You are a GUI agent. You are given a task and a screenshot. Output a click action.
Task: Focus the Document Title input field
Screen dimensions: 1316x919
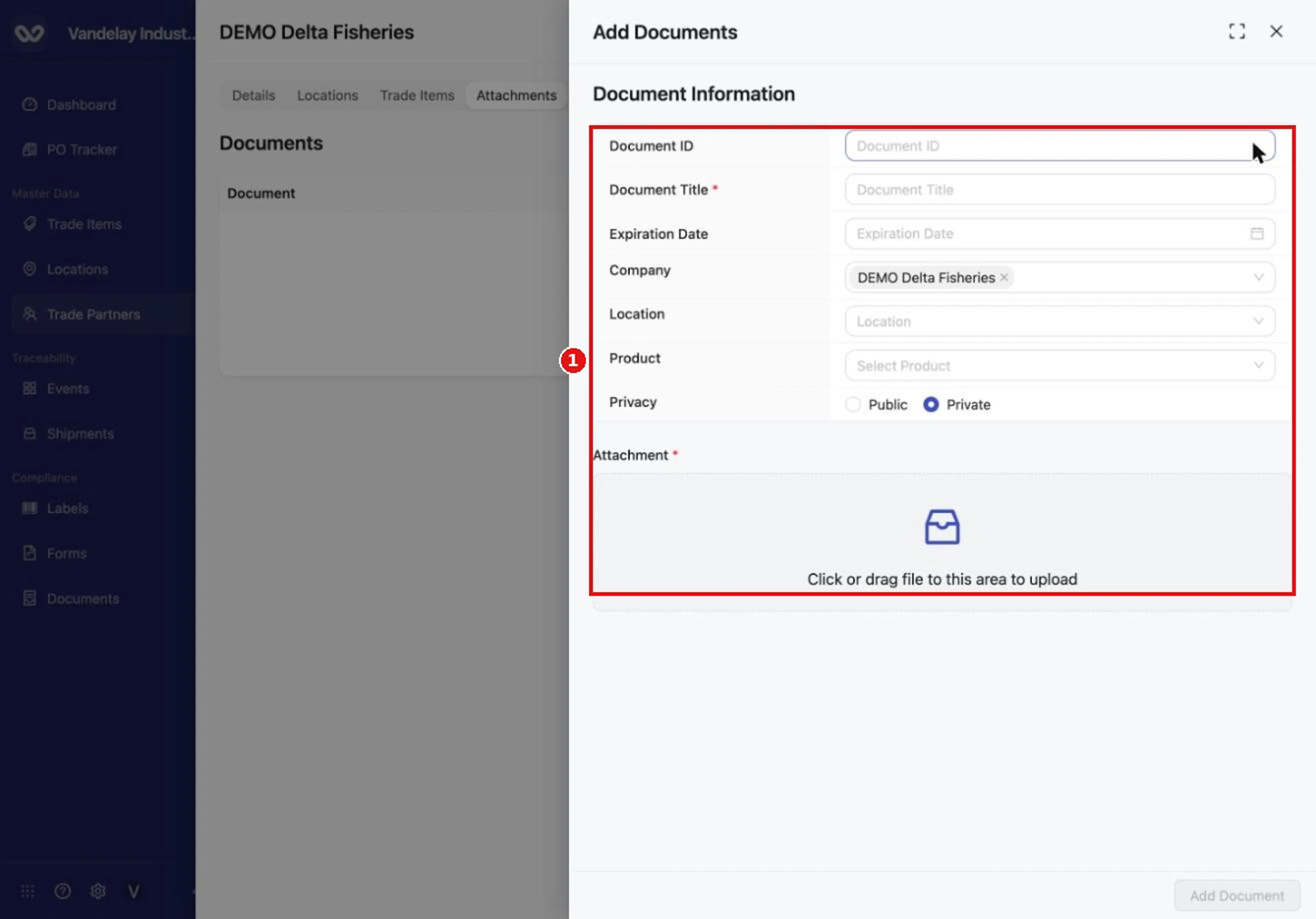tap(1060, 189)
